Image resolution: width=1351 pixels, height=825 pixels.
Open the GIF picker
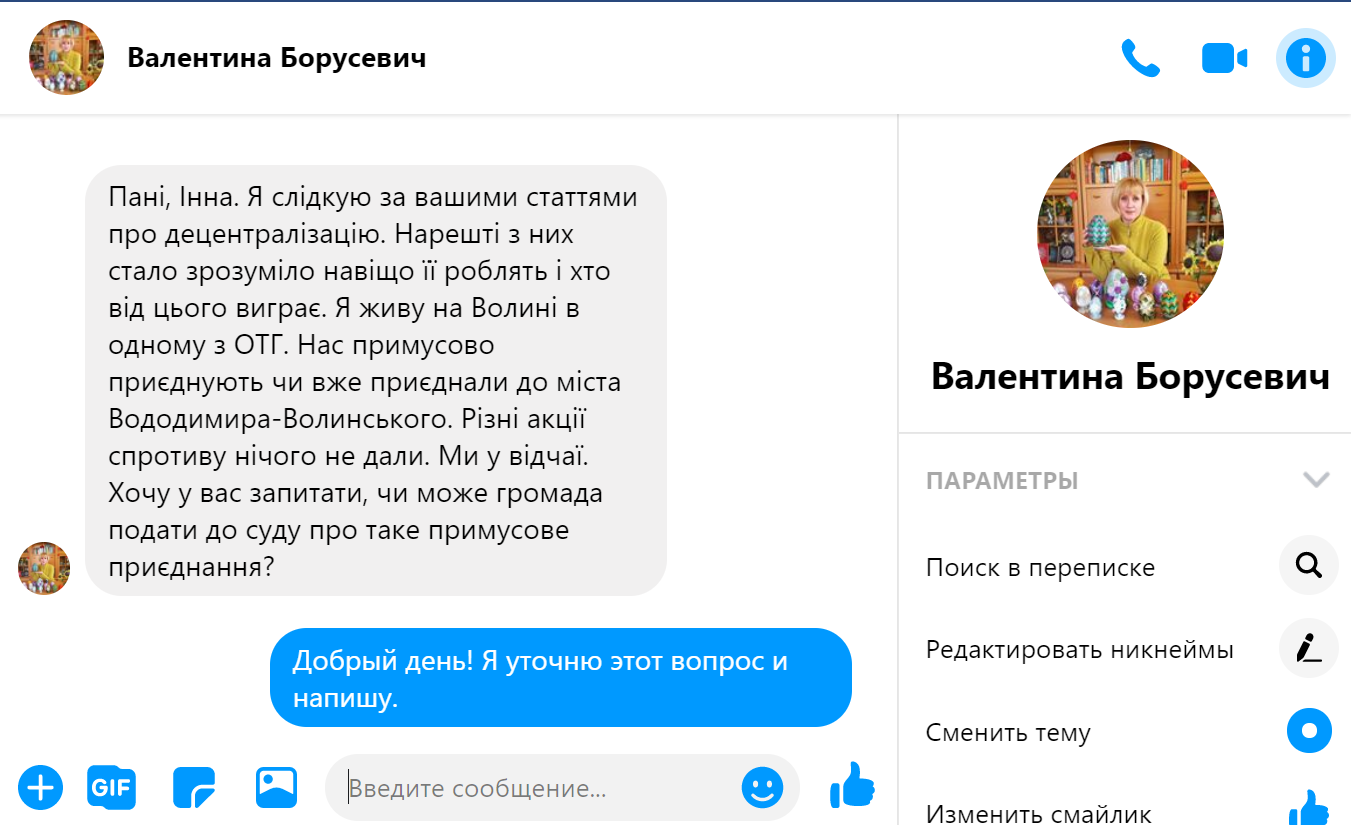pyautogui.click(x=111, y=788)
